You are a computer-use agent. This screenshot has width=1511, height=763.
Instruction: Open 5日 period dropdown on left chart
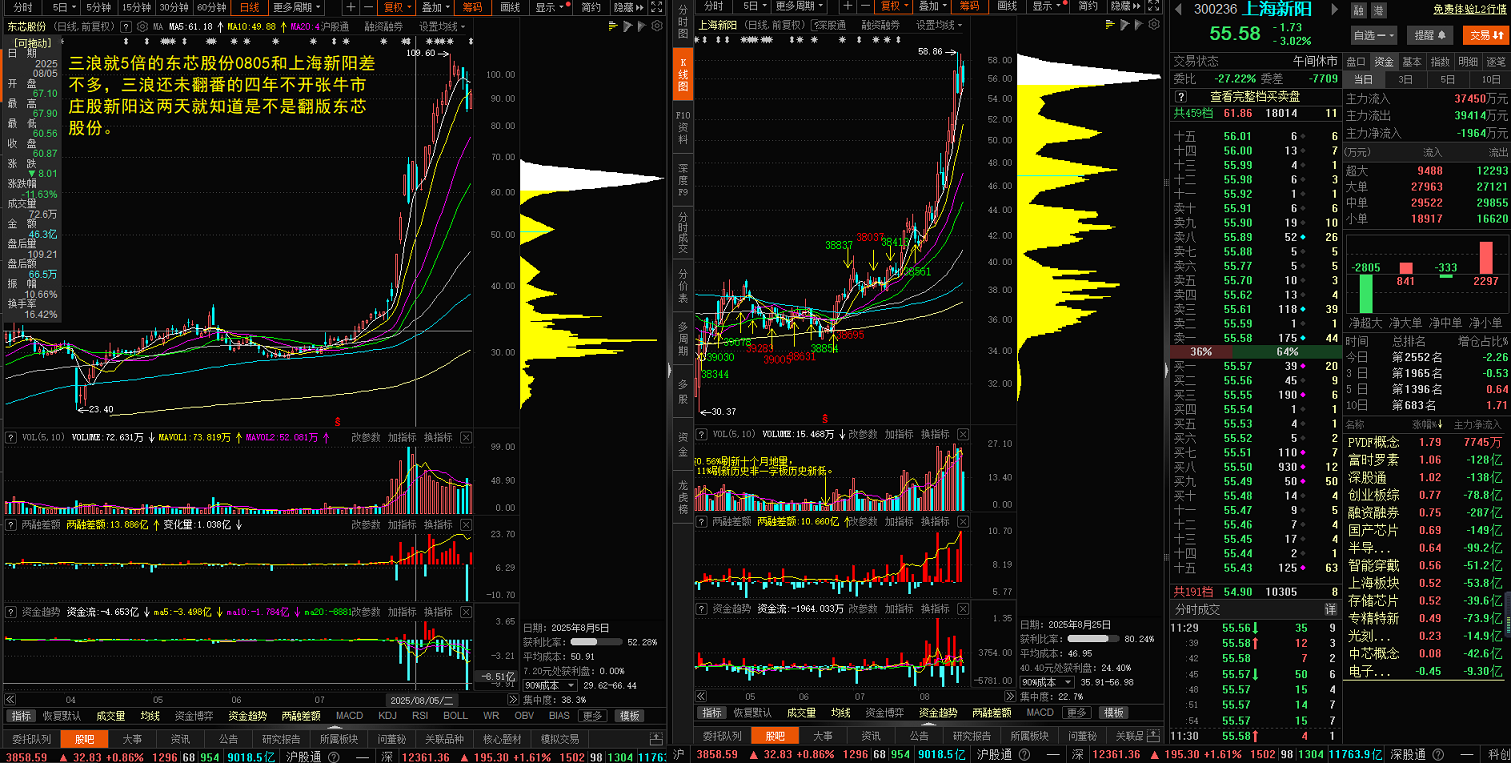tap(64, 7)
